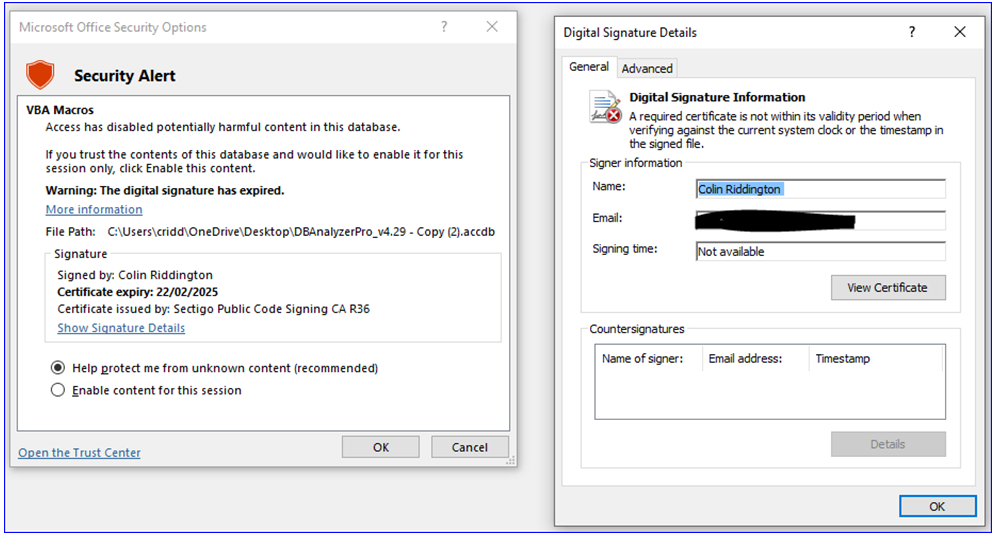Switch to the Advanced tab

coord(647,69)
